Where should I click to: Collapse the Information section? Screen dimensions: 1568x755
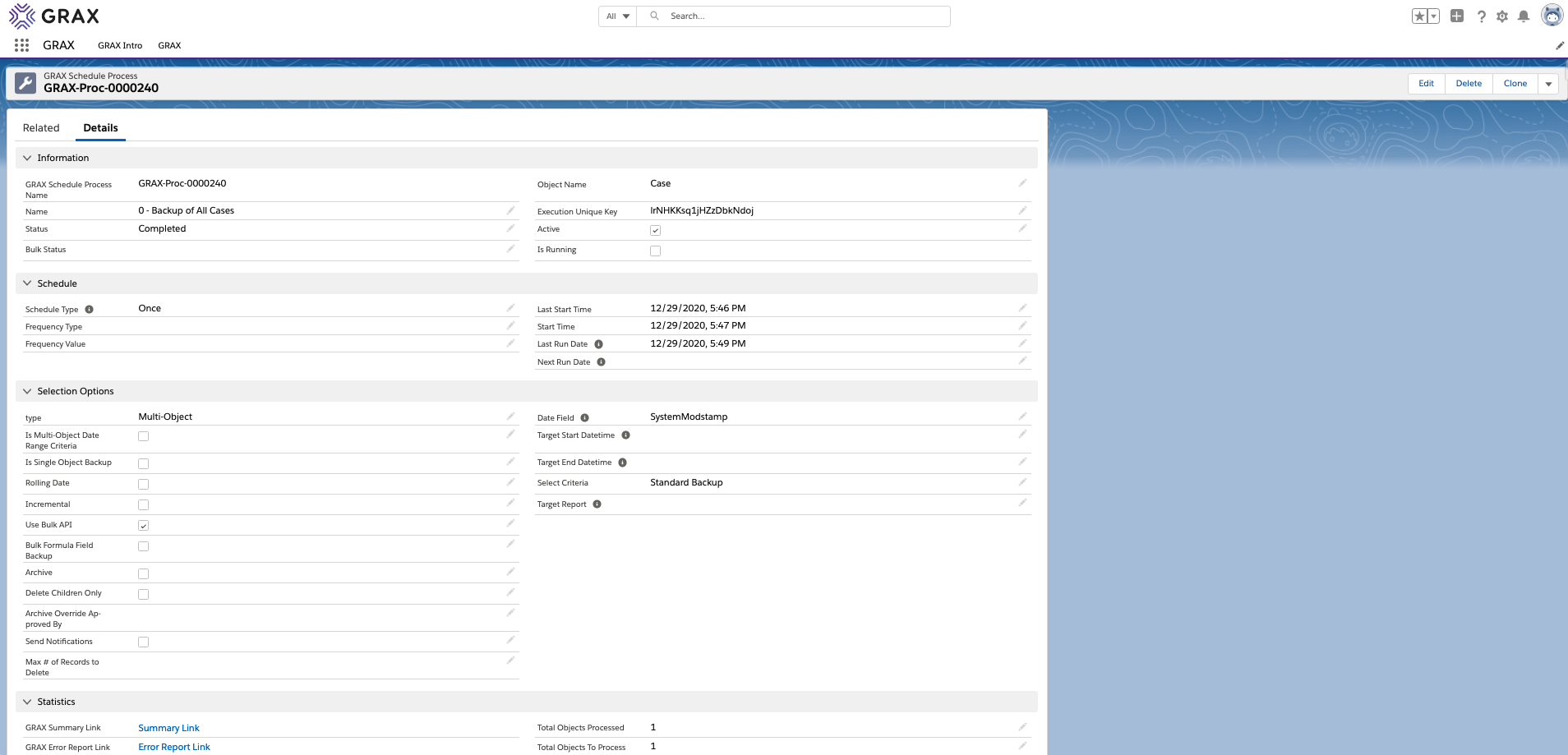[x=27, y=158]
